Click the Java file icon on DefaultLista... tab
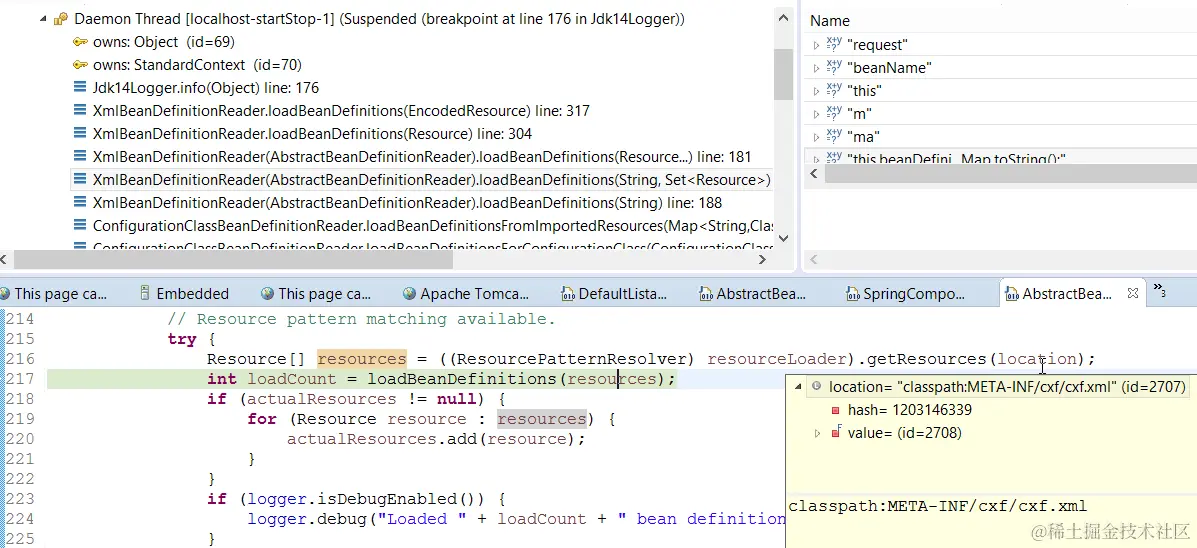Image resolution: width=1197 pixels, height=548 pixels. coord(567,294)
